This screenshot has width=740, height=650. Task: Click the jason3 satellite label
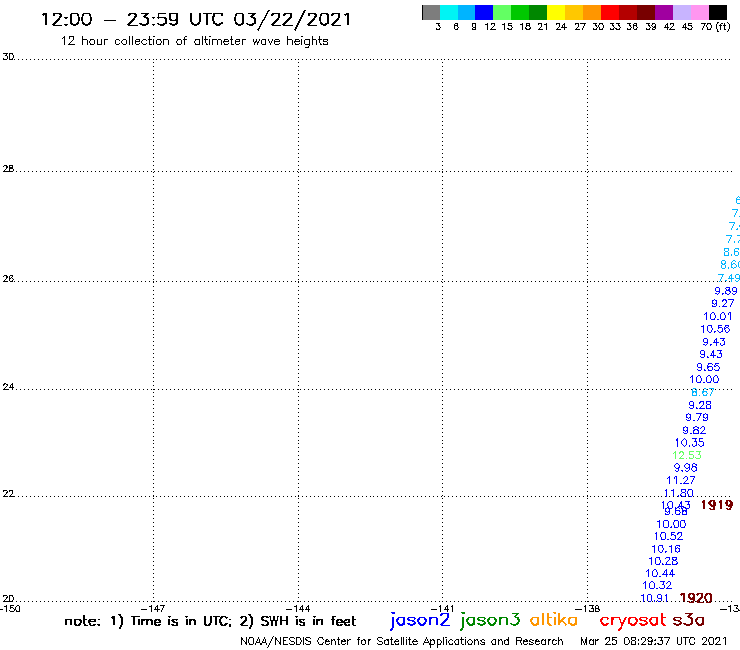coord(490,620)
